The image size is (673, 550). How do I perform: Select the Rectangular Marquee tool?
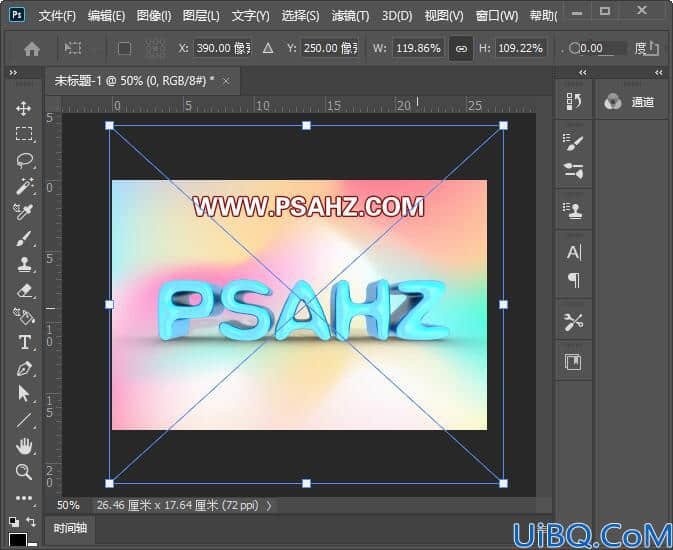pyautogui.click(x=24, y=134)
